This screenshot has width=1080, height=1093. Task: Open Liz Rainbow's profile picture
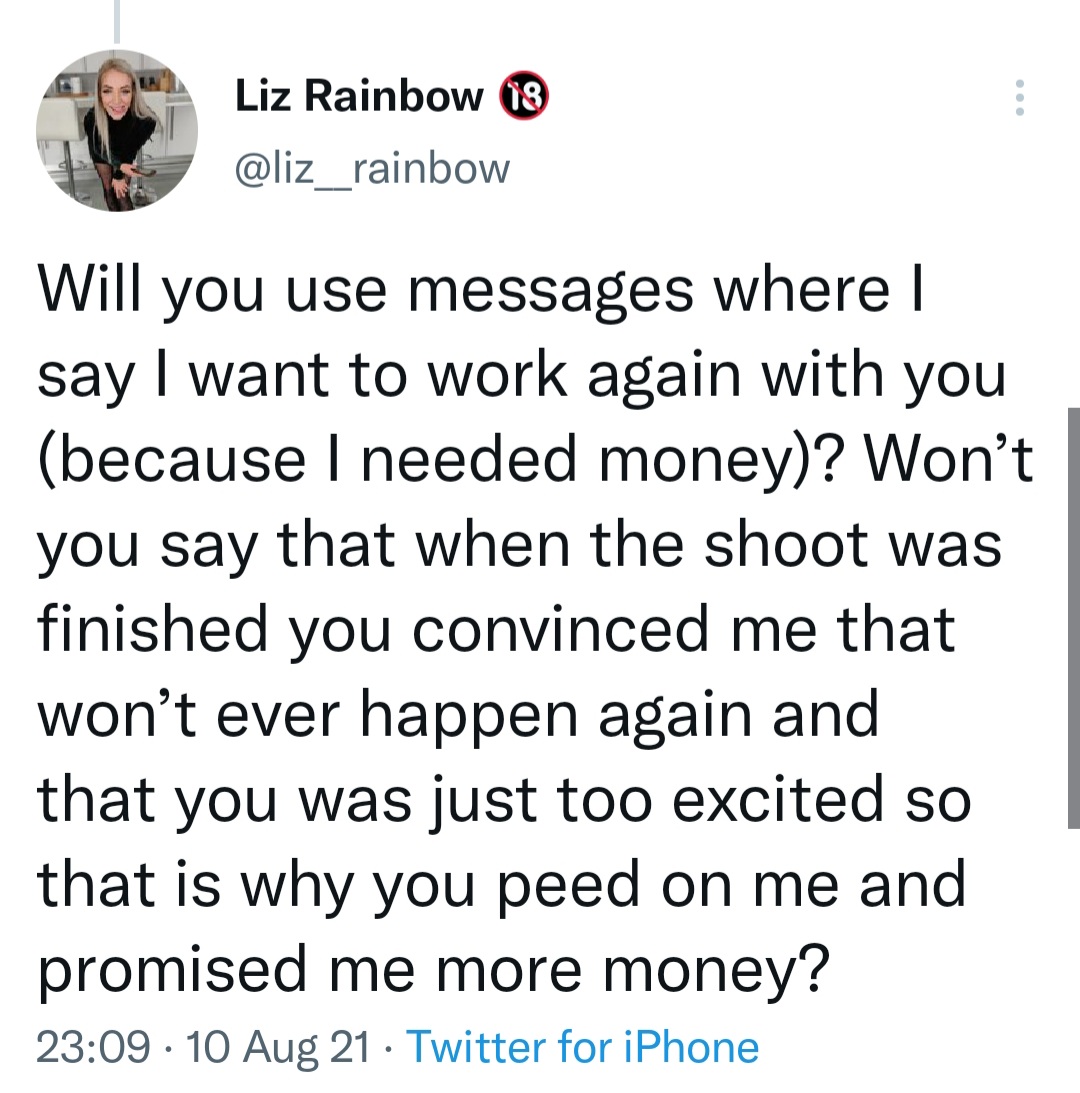pyautogui.click(x=117, y=130)
